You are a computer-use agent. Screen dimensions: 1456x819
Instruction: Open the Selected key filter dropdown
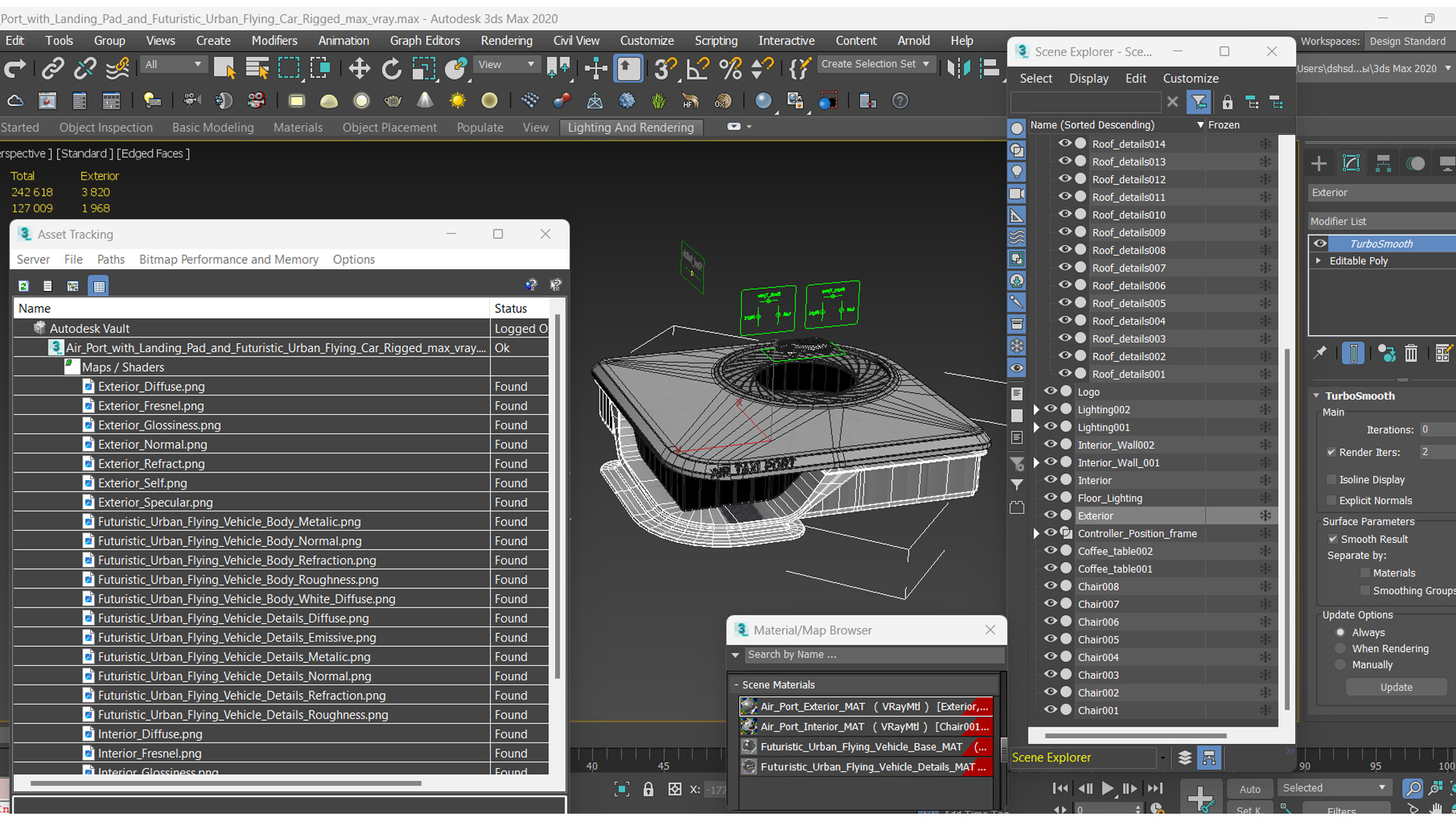click(x=1334, y=788)
